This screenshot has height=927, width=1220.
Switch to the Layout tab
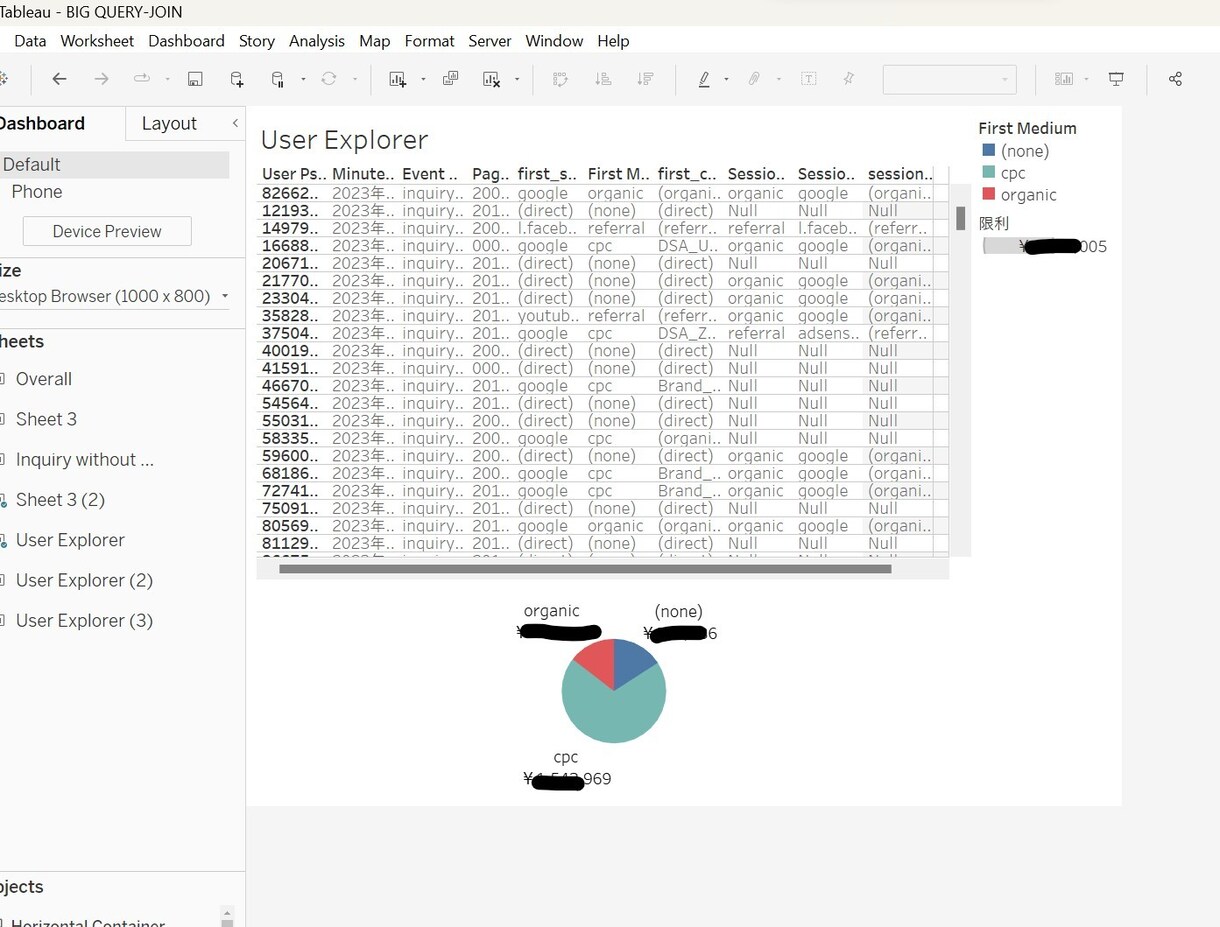click(169, 123)
